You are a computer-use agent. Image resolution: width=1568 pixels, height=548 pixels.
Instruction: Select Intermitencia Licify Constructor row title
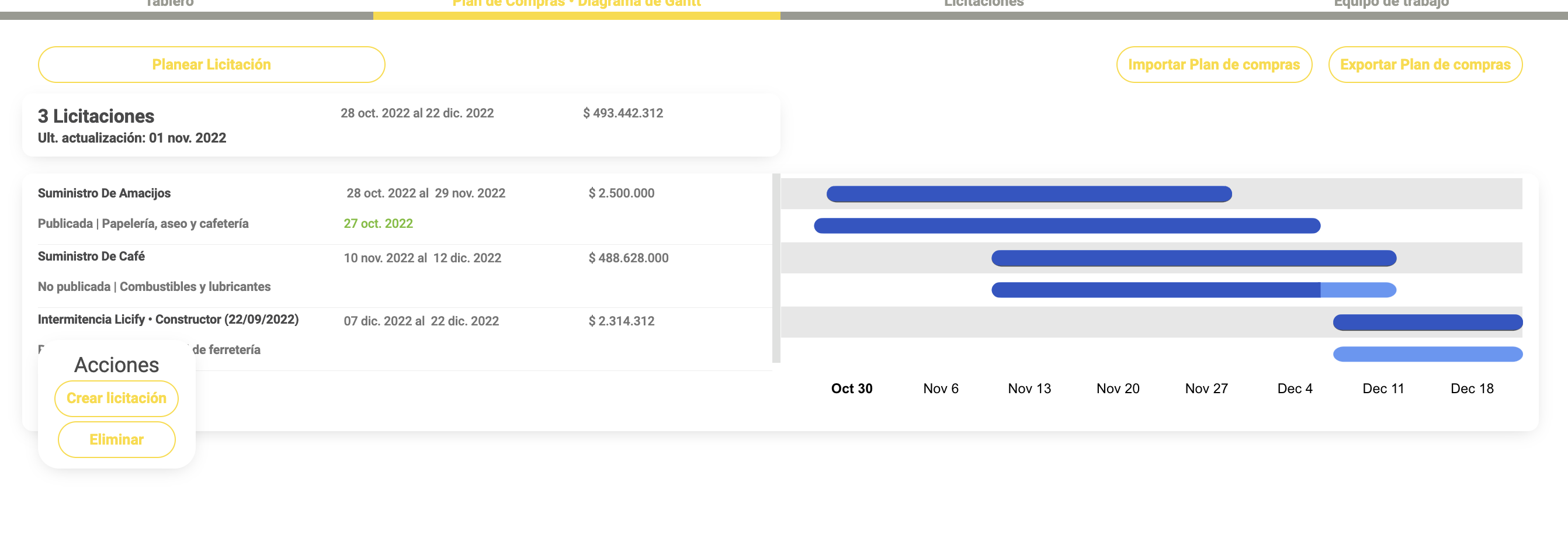tap(168, 320)
